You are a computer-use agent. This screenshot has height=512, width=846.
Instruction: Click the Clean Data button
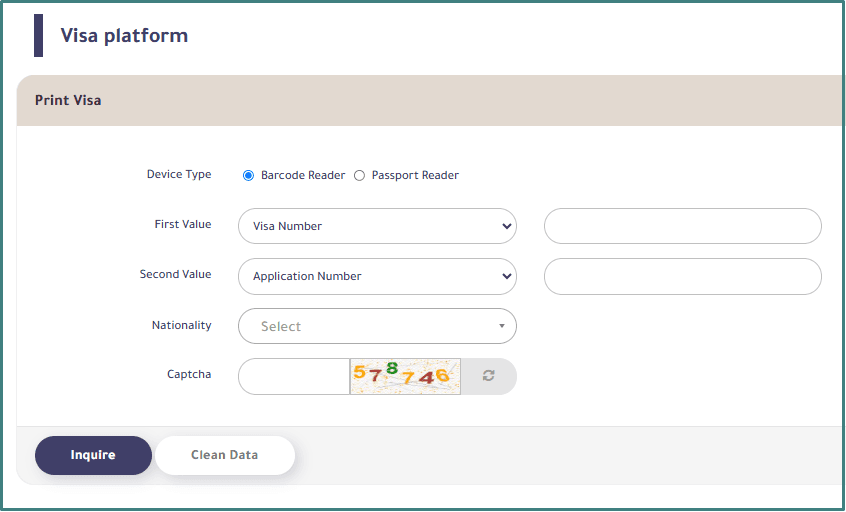(225, 455)
